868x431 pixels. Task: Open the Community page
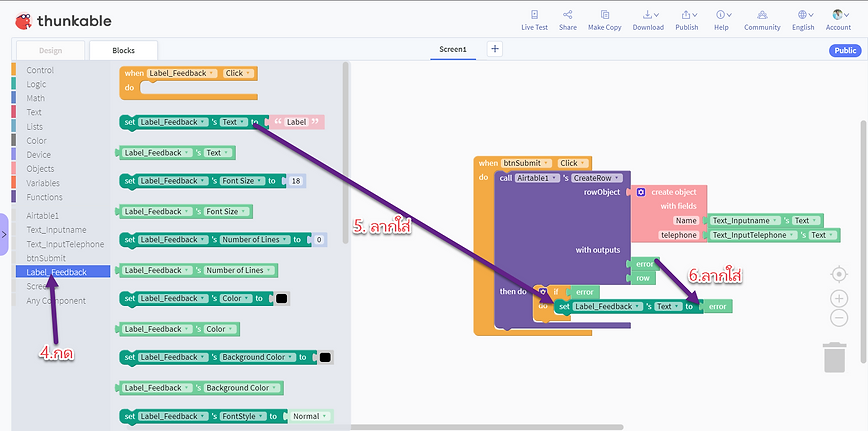click(x=762, y=20)
